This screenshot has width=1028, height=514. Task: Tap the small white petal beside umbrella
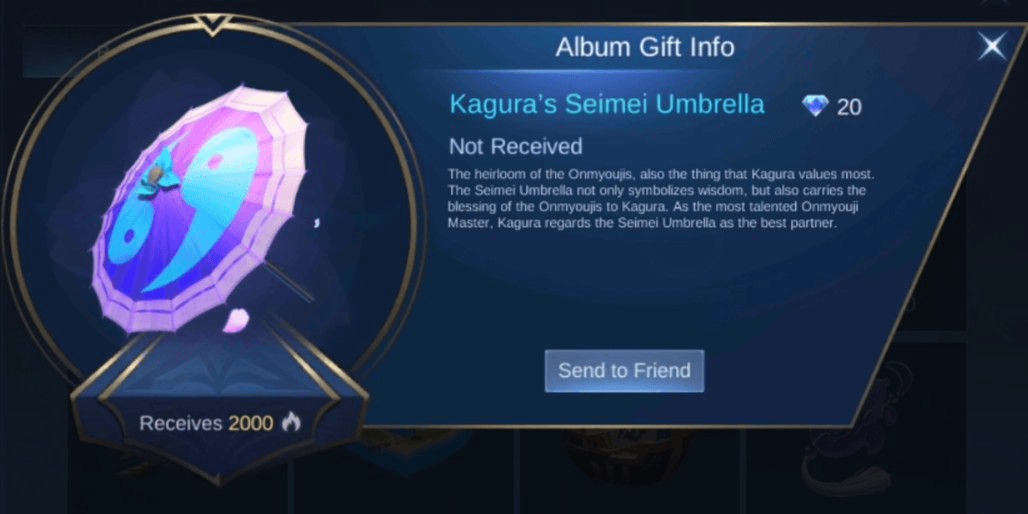(x=317, y=223)
